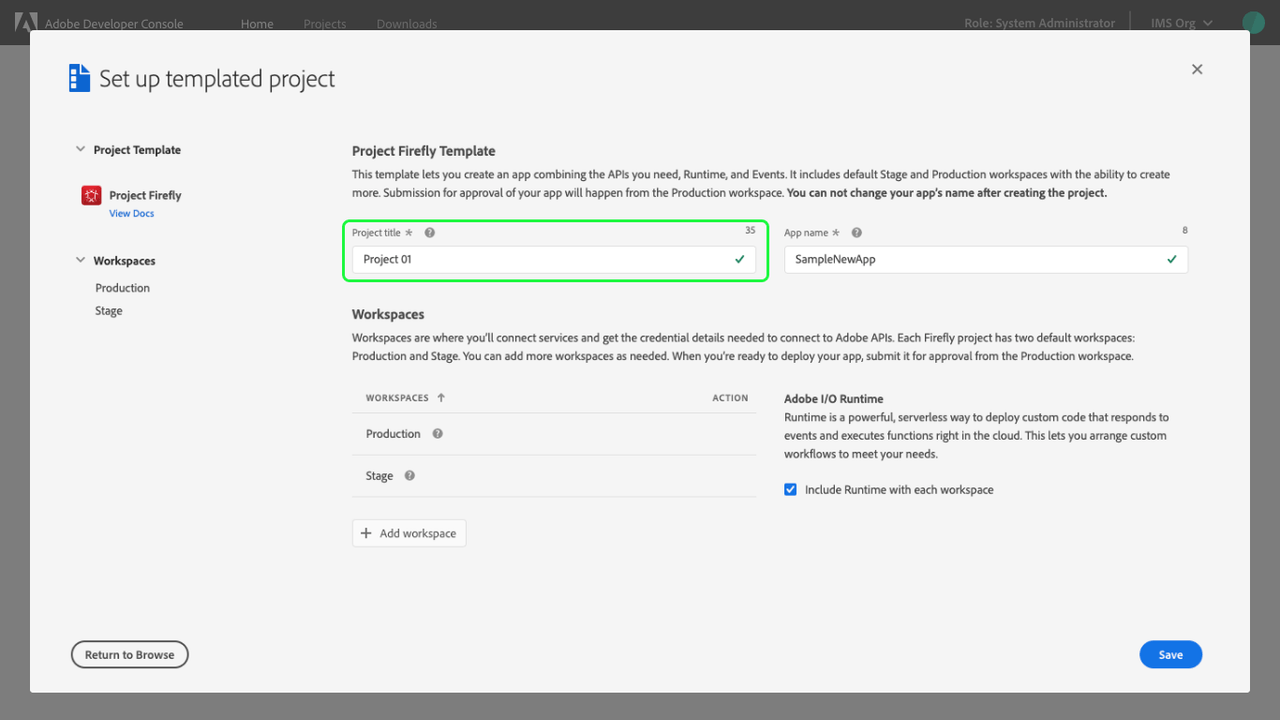This screenshot has height=720, width=1280.
Task: Click the templated project document icon
Action: click(79, 78)
